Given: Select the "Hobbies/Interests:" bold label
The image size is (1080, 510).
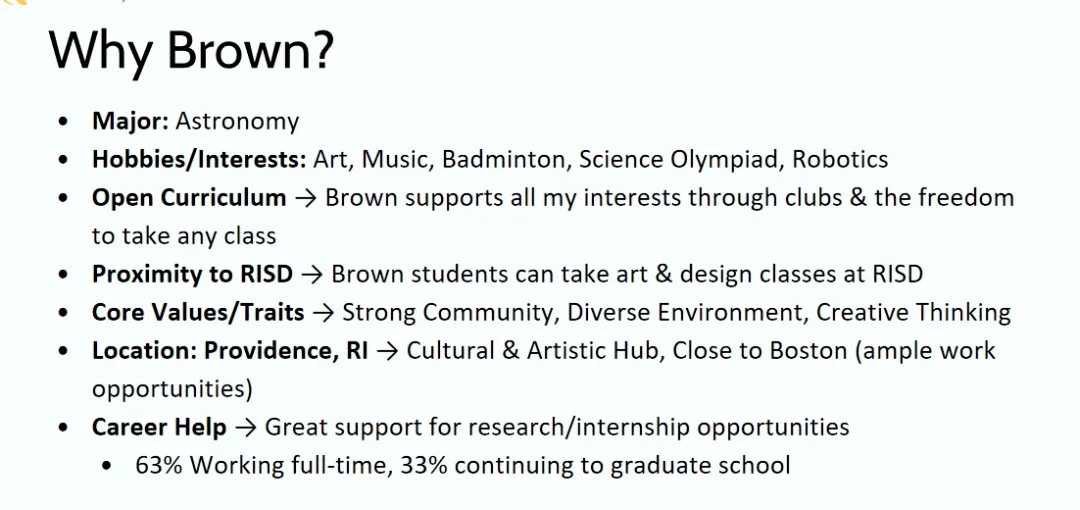Looking at the screenshot, I should click(200, 160).
